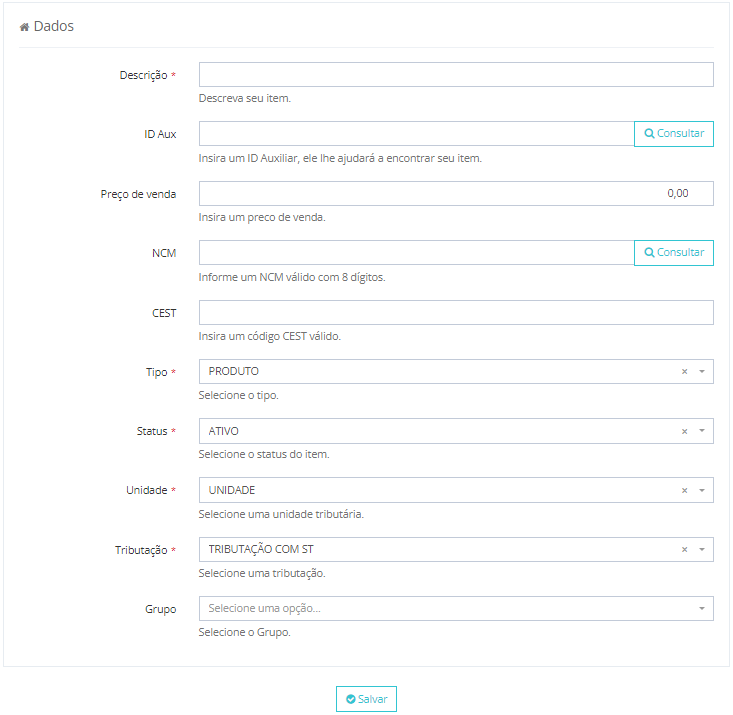Screen dimensions: 733x715
Task: Open the Tipo dropdown arrow
Action: (x=702, y=372)
